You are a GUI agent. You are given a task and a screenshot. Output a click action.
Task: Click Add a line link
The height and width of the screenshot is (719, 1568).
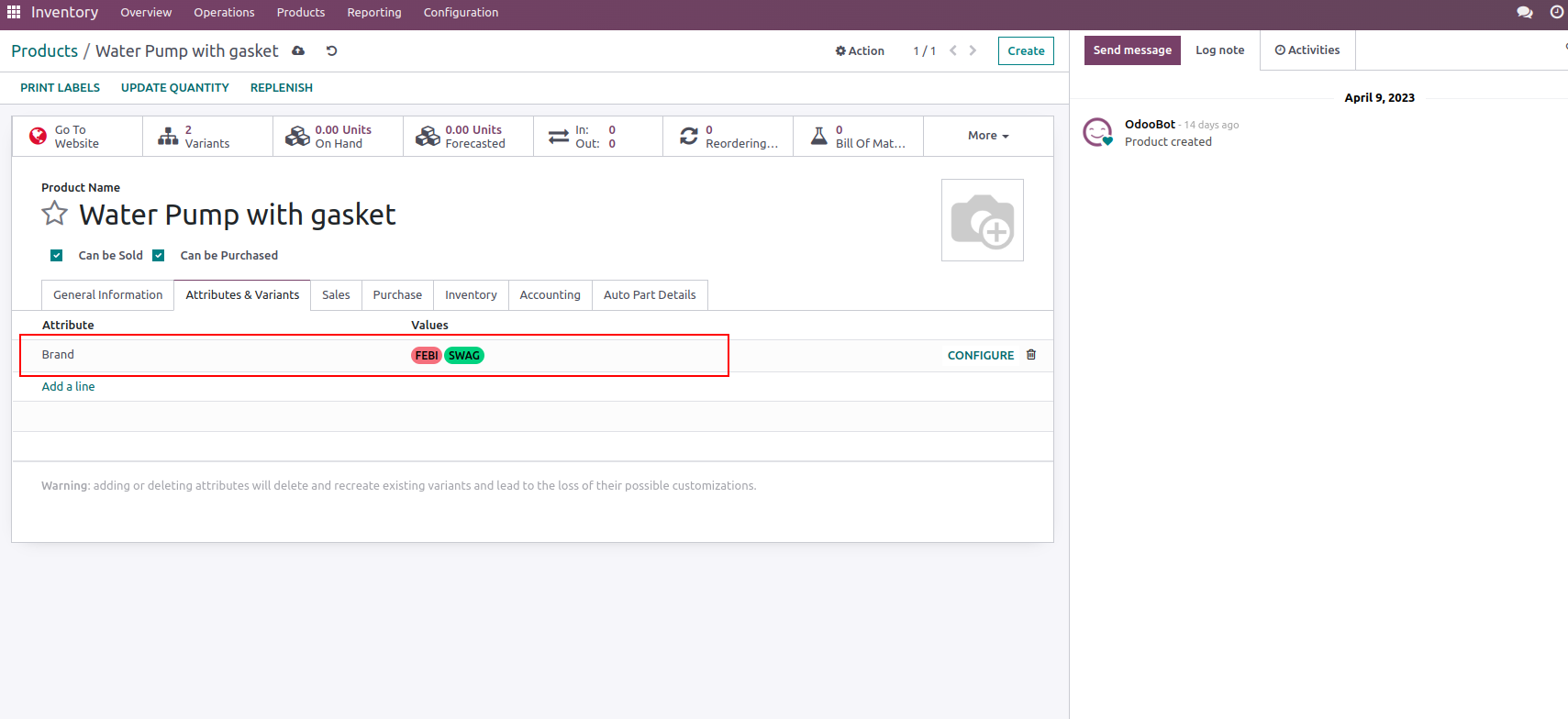pos(68,387)
